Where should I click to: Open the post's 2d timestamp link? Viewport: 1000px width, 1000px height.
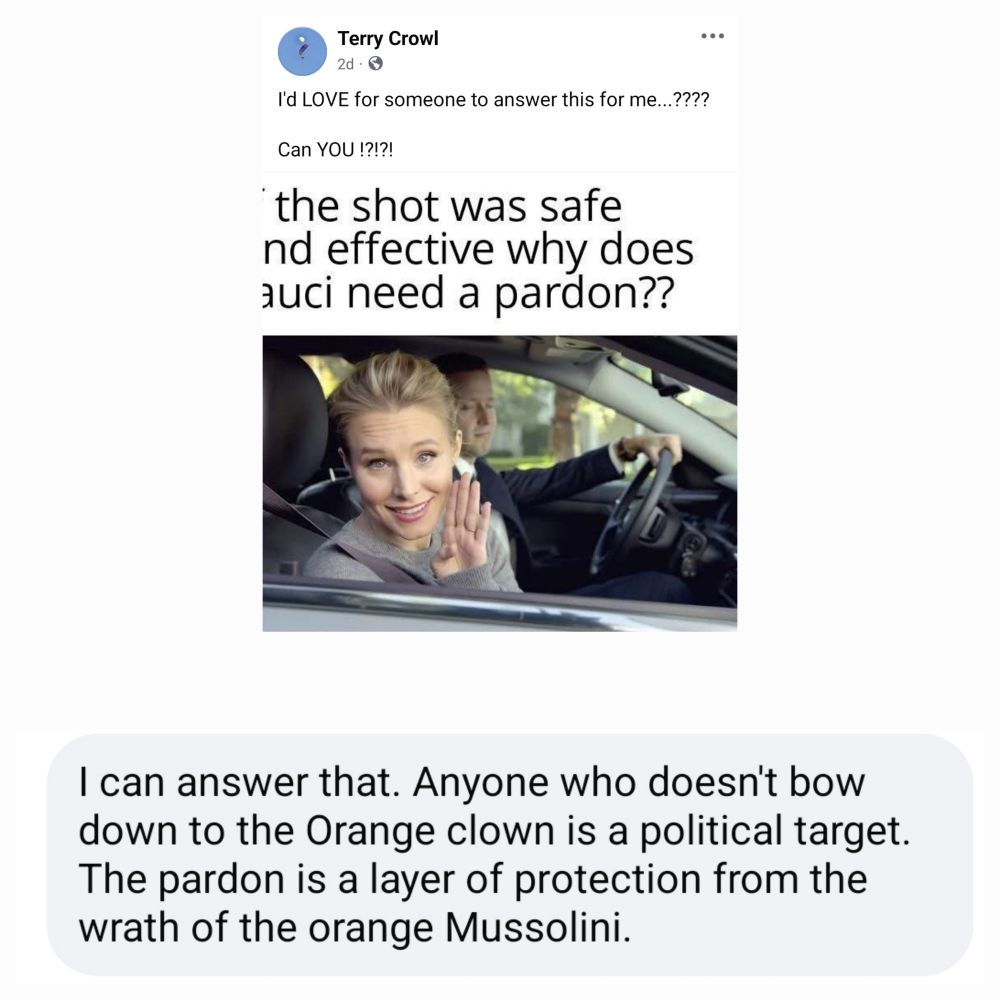[x=345, y=64]
